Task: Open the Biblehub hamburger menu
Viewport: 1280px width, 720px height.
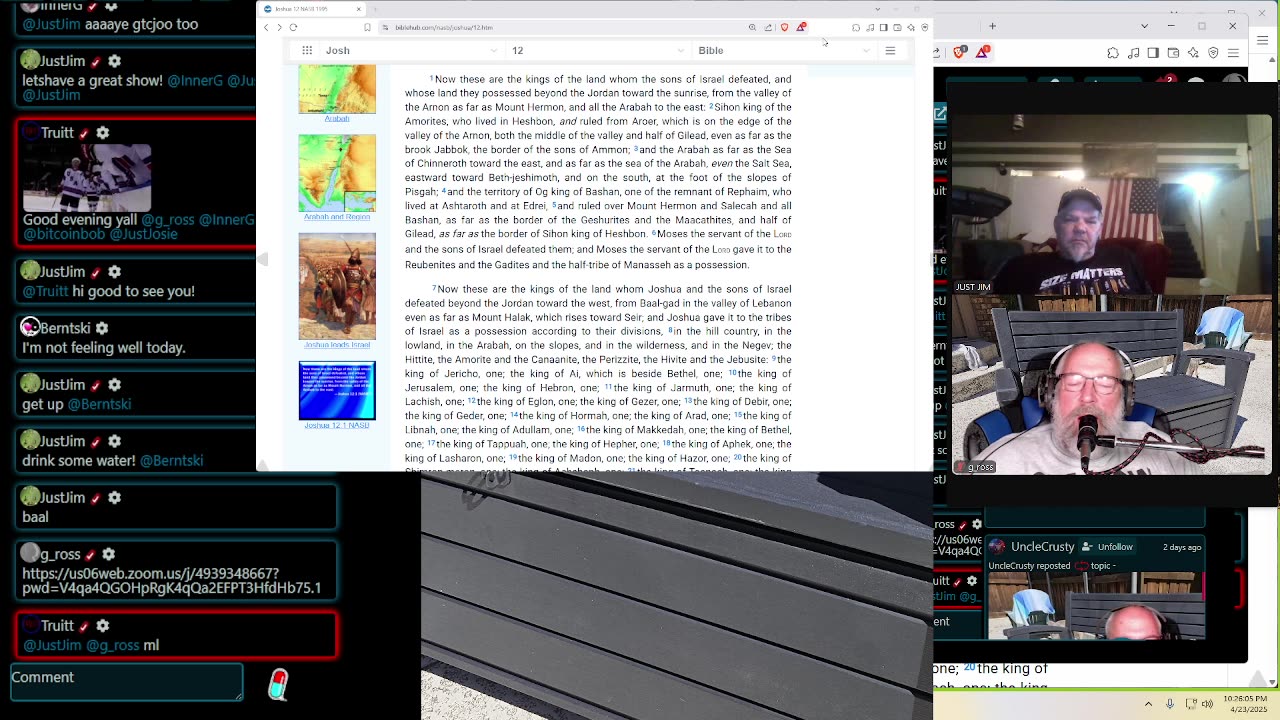Action: [890, 51]
